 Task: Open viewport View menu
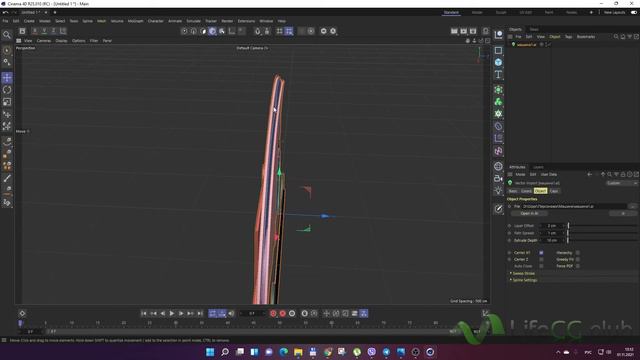(28, 41)
